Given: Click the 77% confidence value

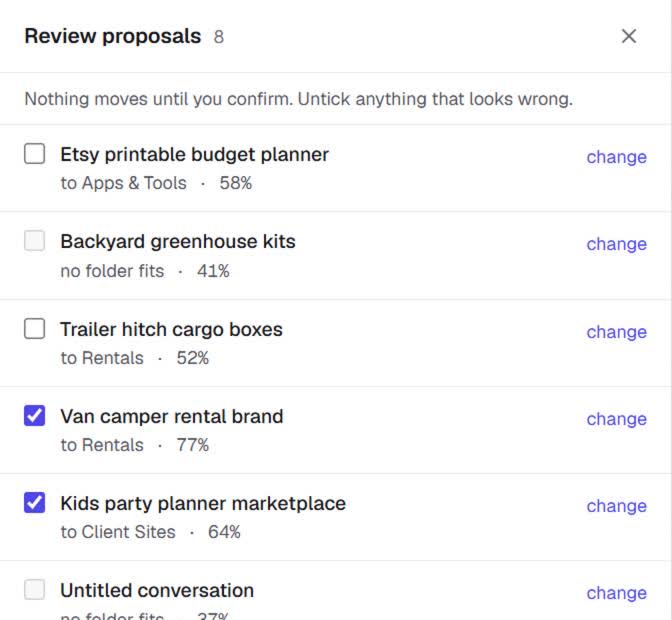Looking at the screenshot, I should tap(193, 445).
